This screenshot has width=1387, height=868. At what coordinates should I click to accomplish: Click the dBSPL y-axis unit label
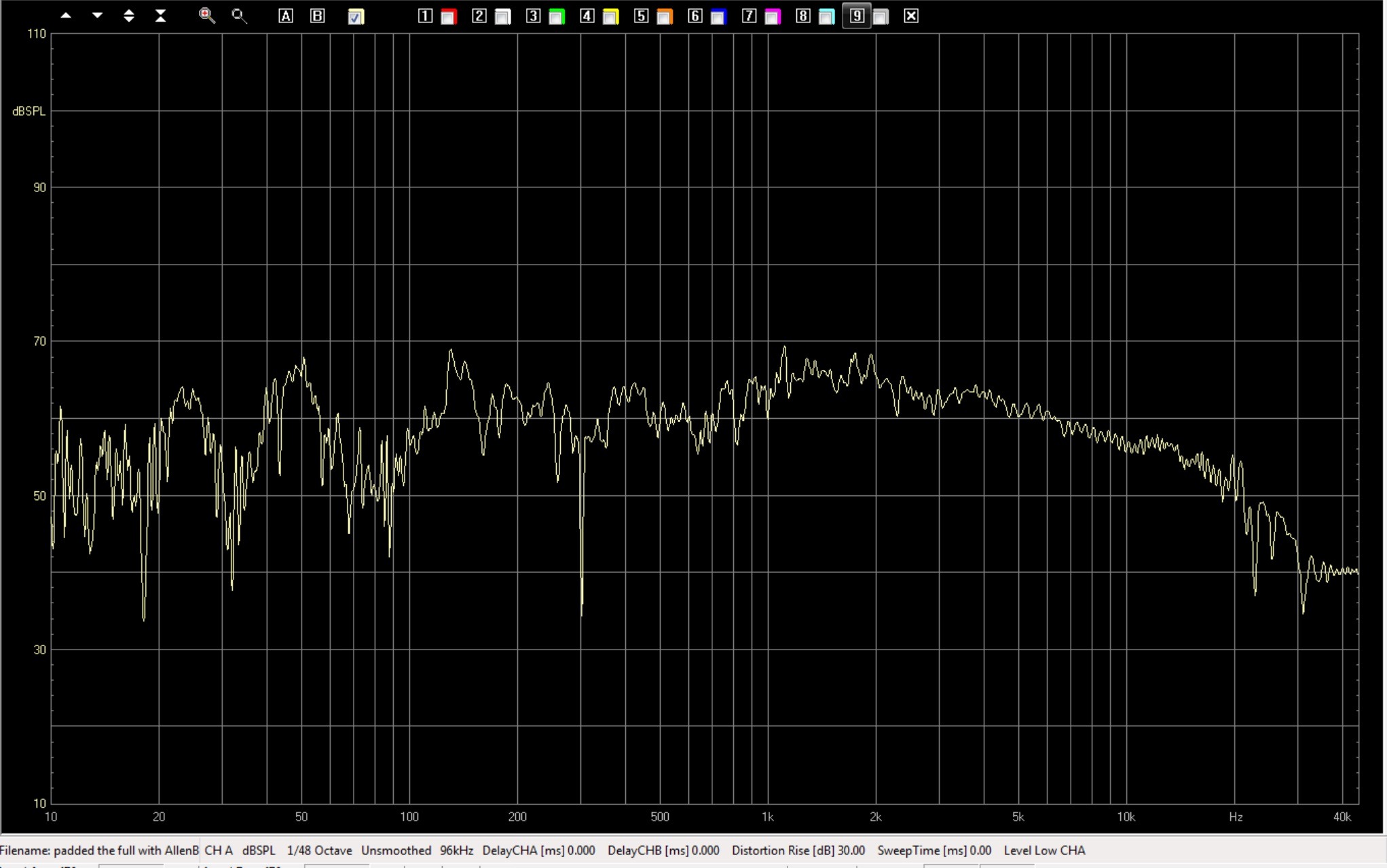click(x=29, y=111)
